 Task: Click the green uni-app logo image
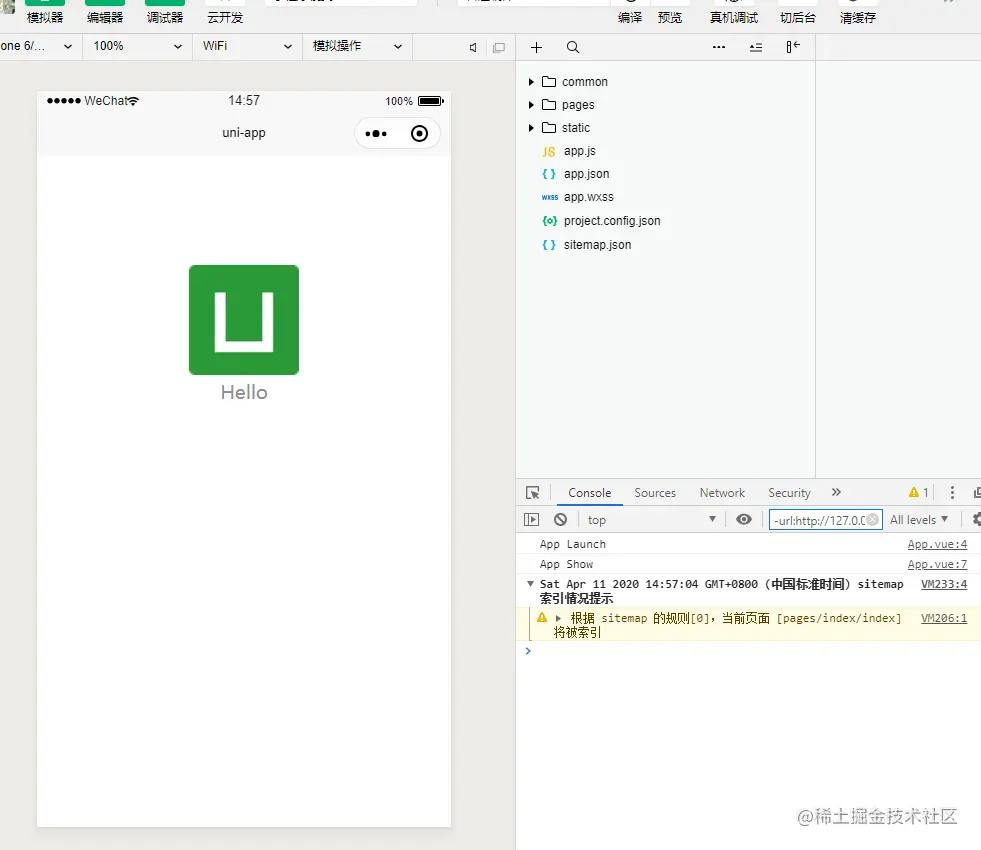click(244, 320)
